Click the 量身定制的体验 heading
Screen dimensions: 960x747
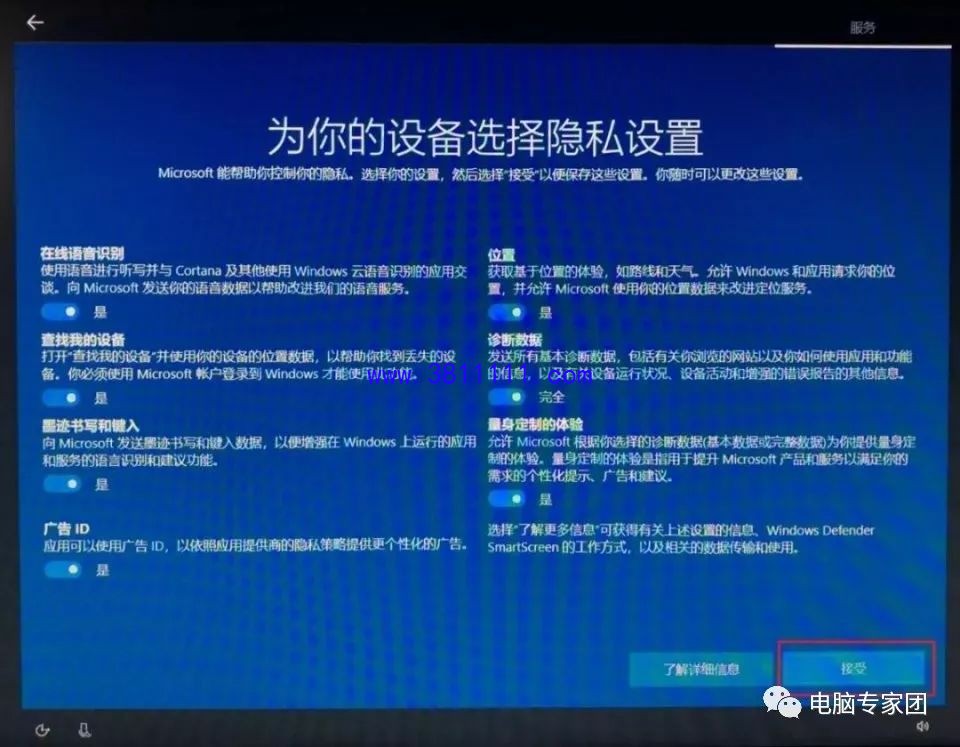[x=536, y=424]
